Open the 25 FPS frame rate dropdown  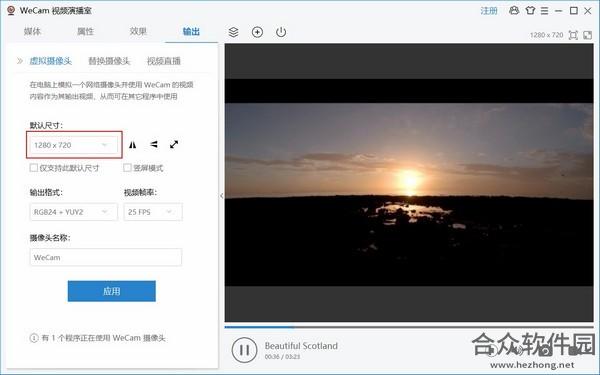(x=153, y=212)
